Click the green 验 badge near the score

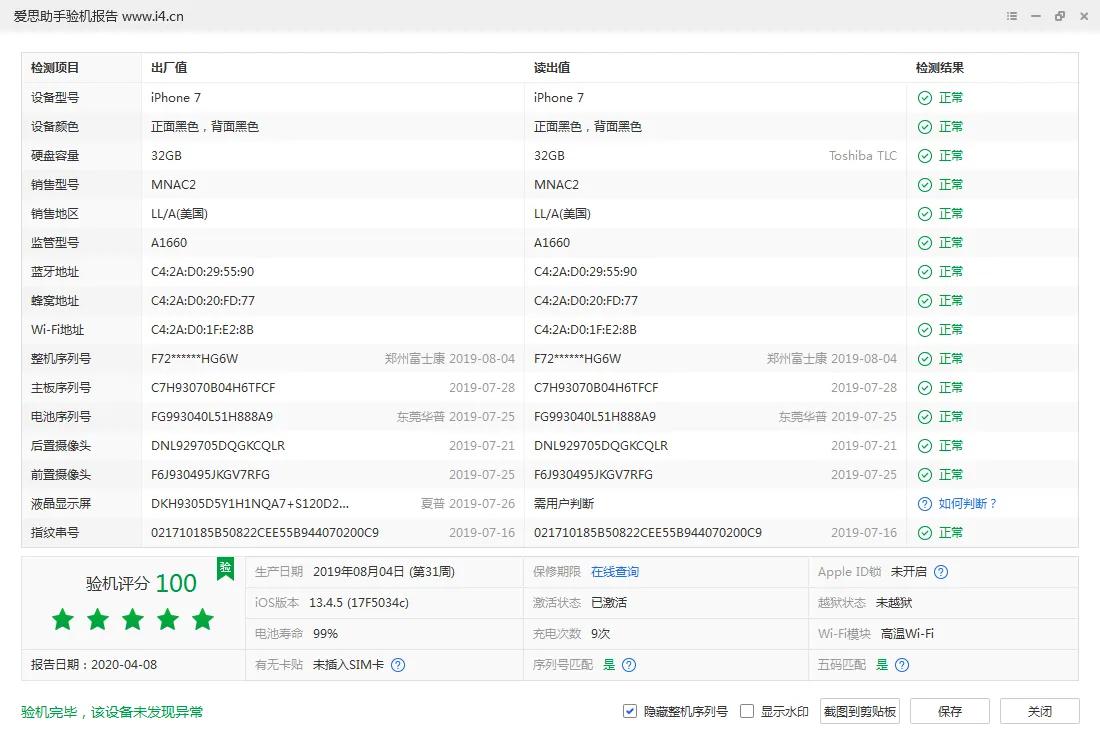point(226,567)
